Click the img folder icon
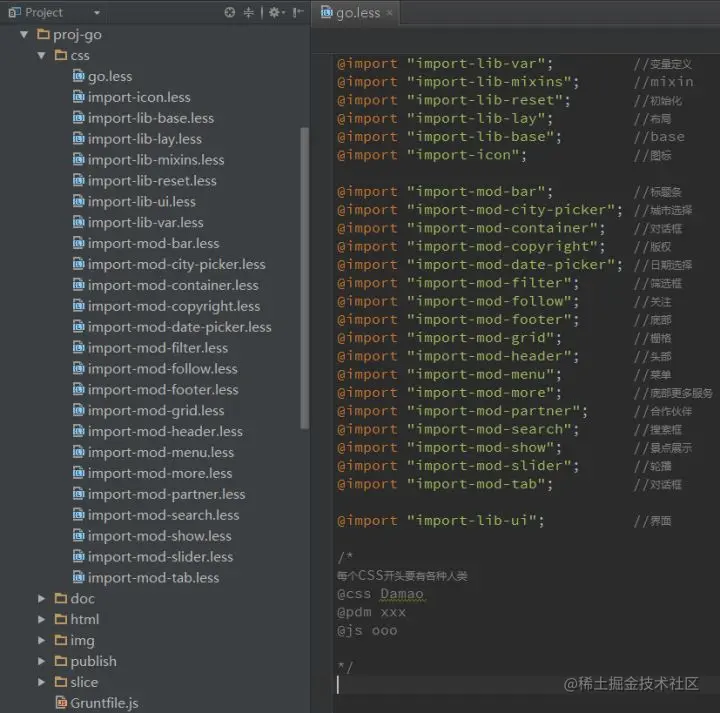720x713 pixels. (x=61, y=640)
